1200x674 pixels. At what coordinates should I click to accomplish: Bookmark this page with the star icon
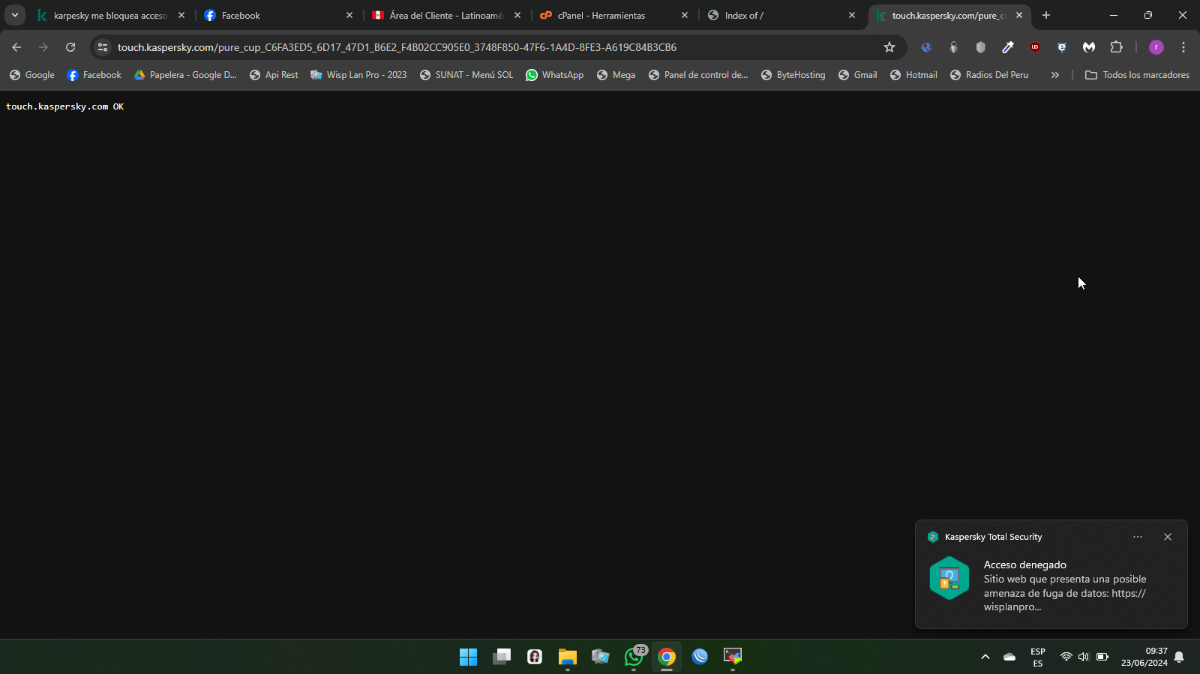889,47
